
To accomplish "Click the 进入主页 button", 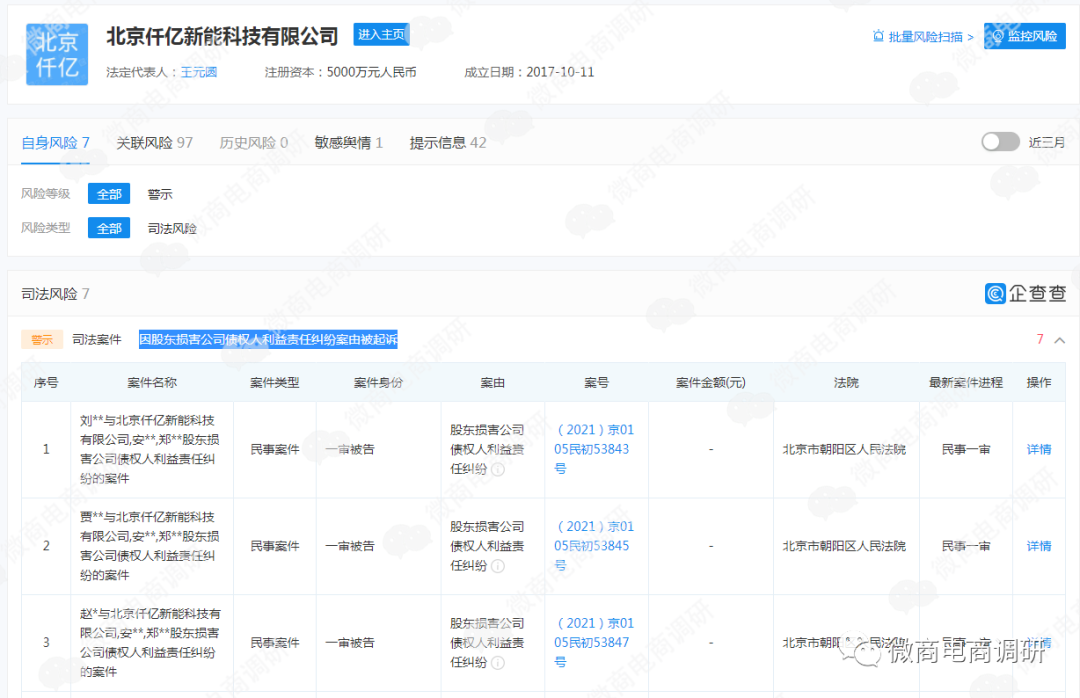I will pyautogui.click(x=381, y=33).
